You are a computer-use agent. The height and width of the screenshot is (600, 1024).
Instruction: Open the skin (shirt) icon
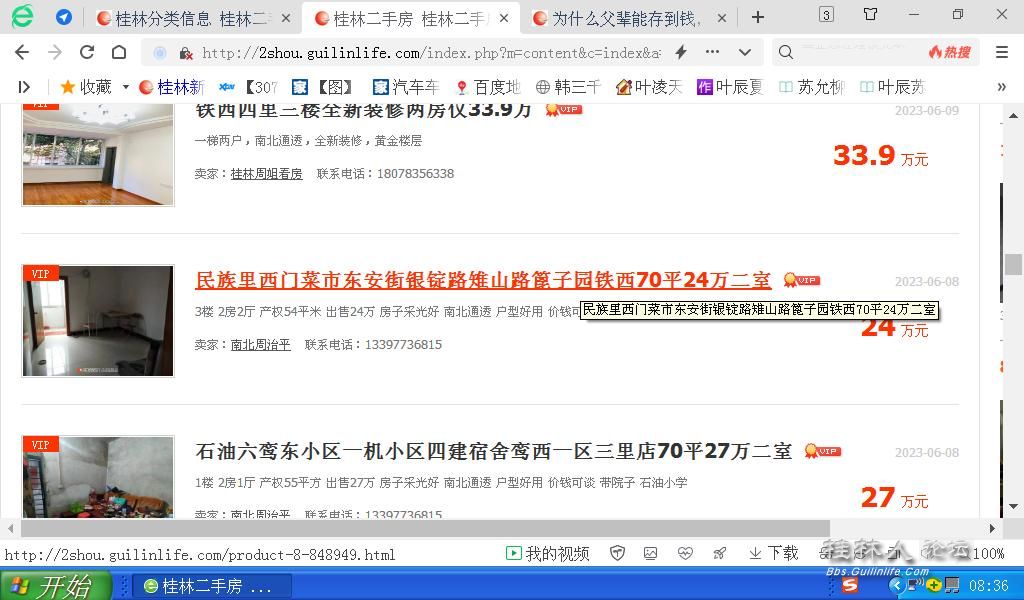(x=870, y=14)
